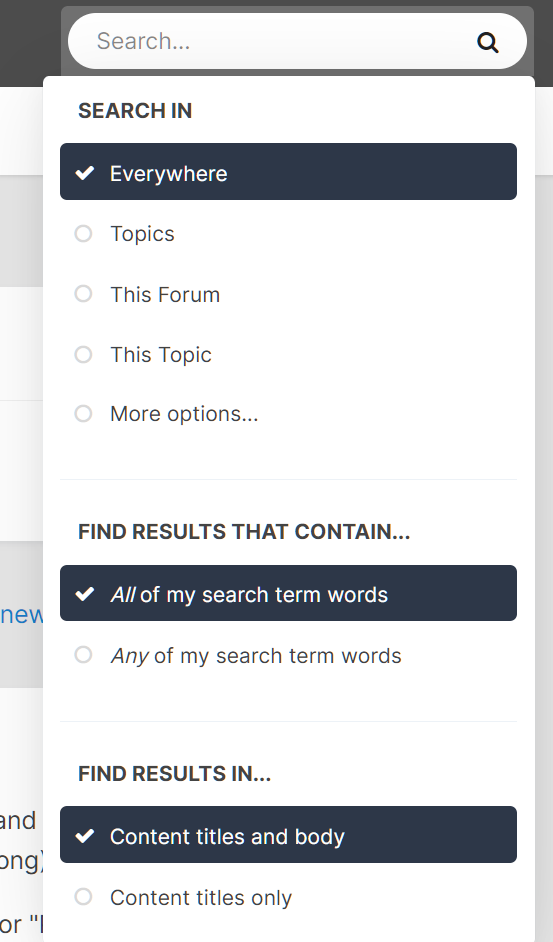The width and height of the screenshot is (553, 942).
Task: Click checkmark icon beside All of my words
Action: pos(84,594)
